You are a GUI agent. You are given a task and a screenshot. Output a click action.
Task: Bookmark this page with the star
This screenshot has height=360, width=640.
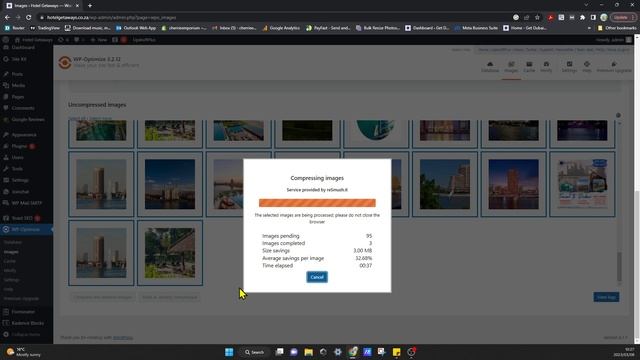[x=537, y=18]
